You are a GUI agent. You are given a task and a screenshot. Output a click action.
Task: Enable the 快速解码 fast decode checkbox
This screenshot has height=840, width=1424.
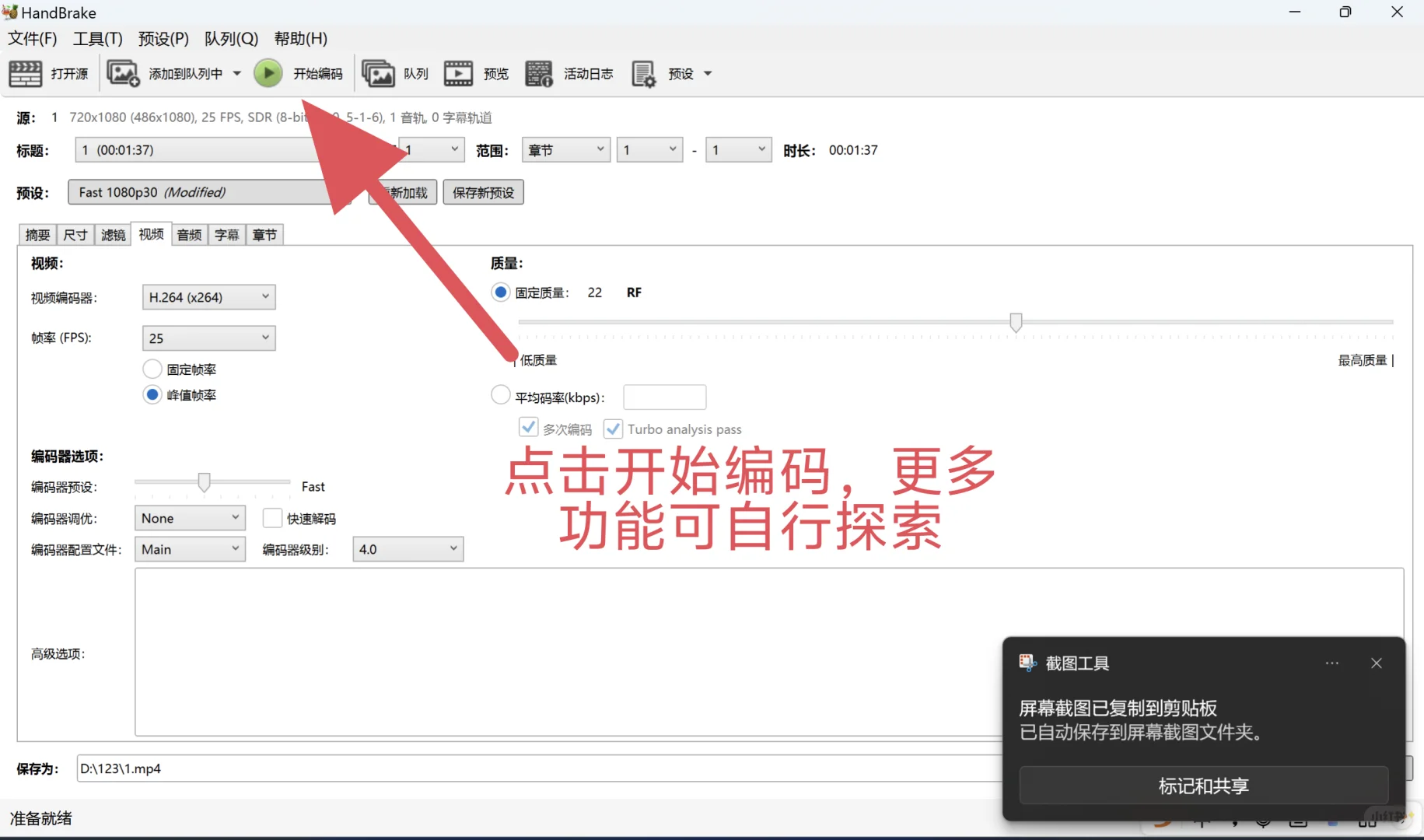[x=272, y=518]
